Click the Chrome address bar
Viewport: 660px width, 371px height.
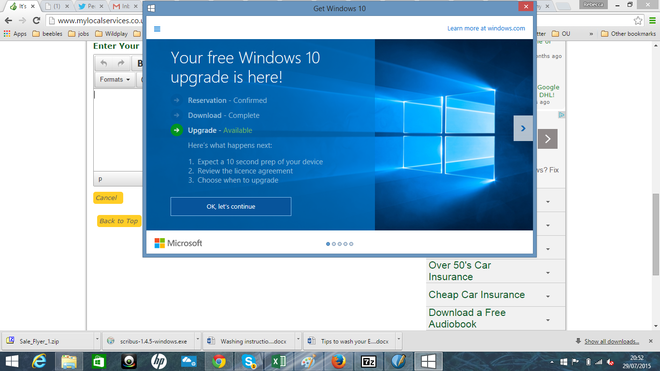coord(95,20)
